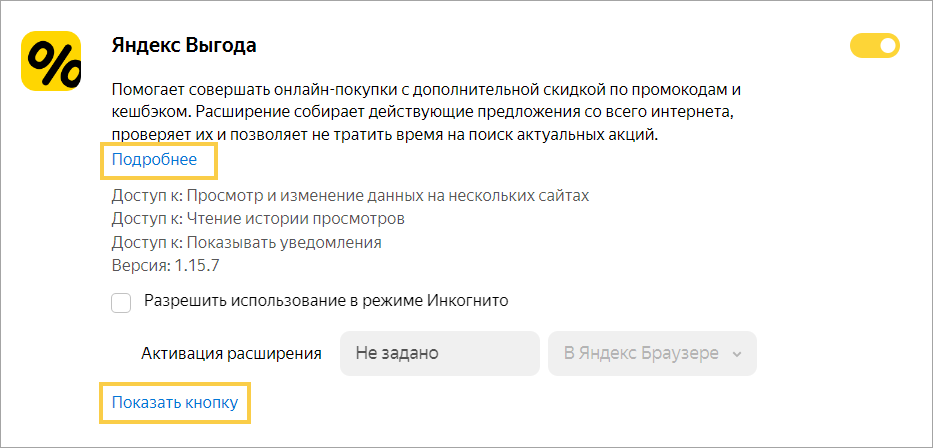Click the chevron arrow of the browser dropdown
Image resolution: width=933 pixels, height=448 pixels.
737,354
